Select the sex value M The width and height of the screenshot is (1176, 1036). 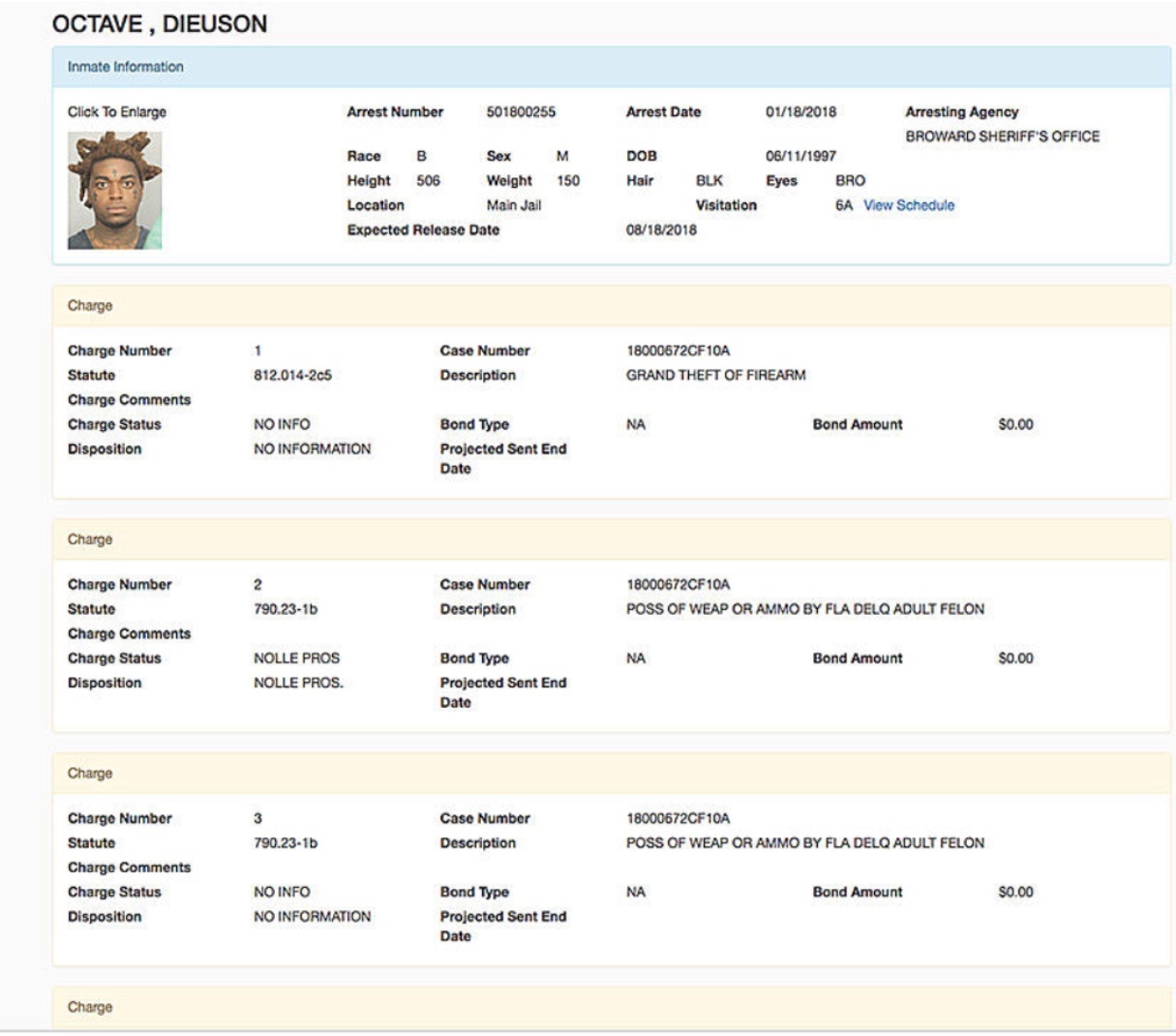(562, 156)
